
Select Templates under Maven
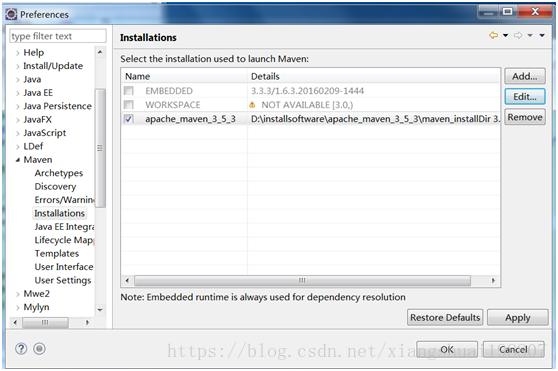(57, 253)
